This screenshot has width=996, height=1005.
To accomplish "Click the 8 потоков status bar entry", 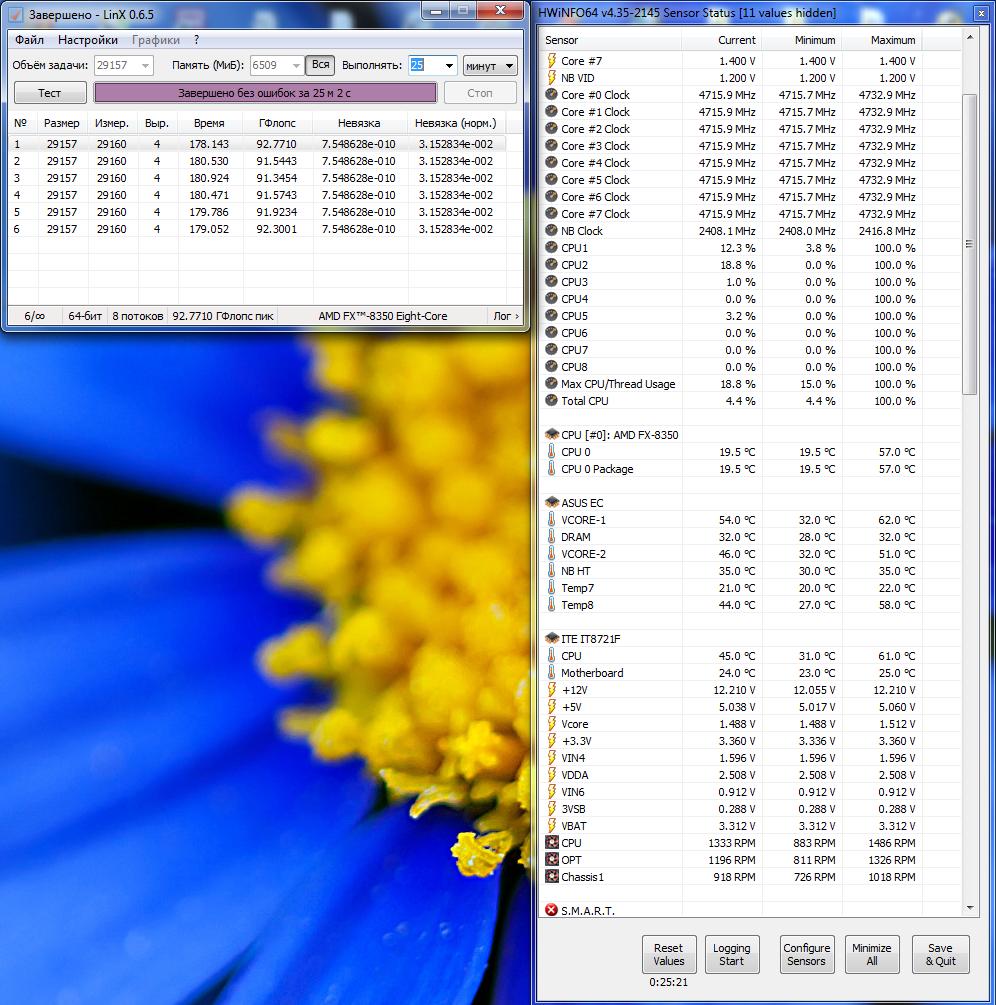I will tap(137, 316).
